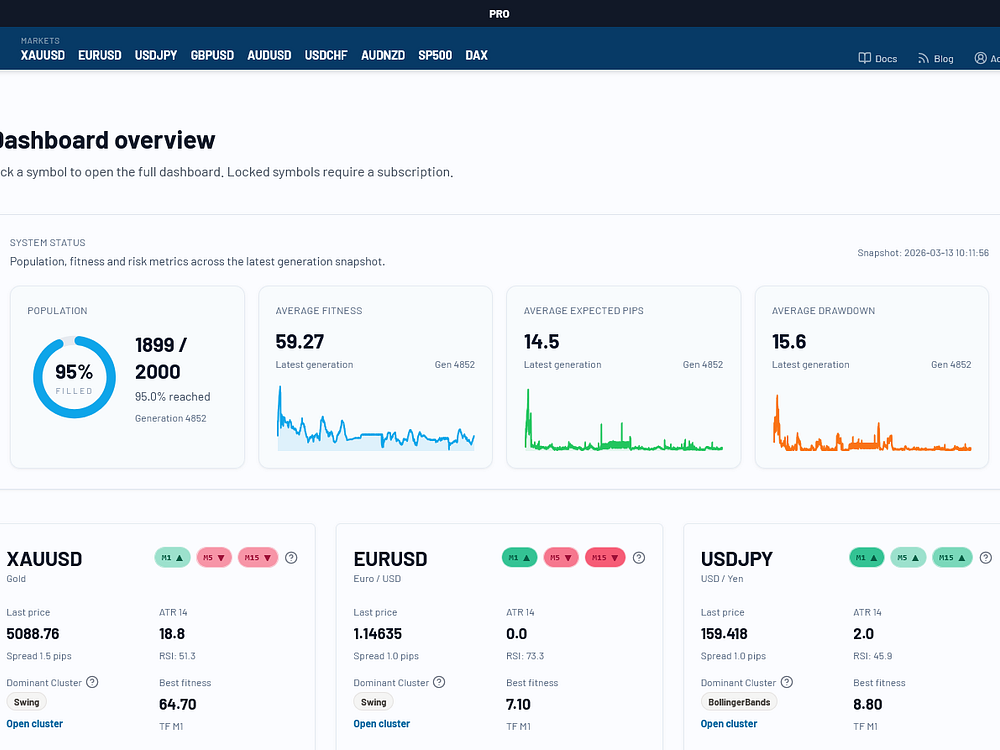
Task: Click info icon next to USDJPY Dominant Cluster
Action: tap(787, 682)
